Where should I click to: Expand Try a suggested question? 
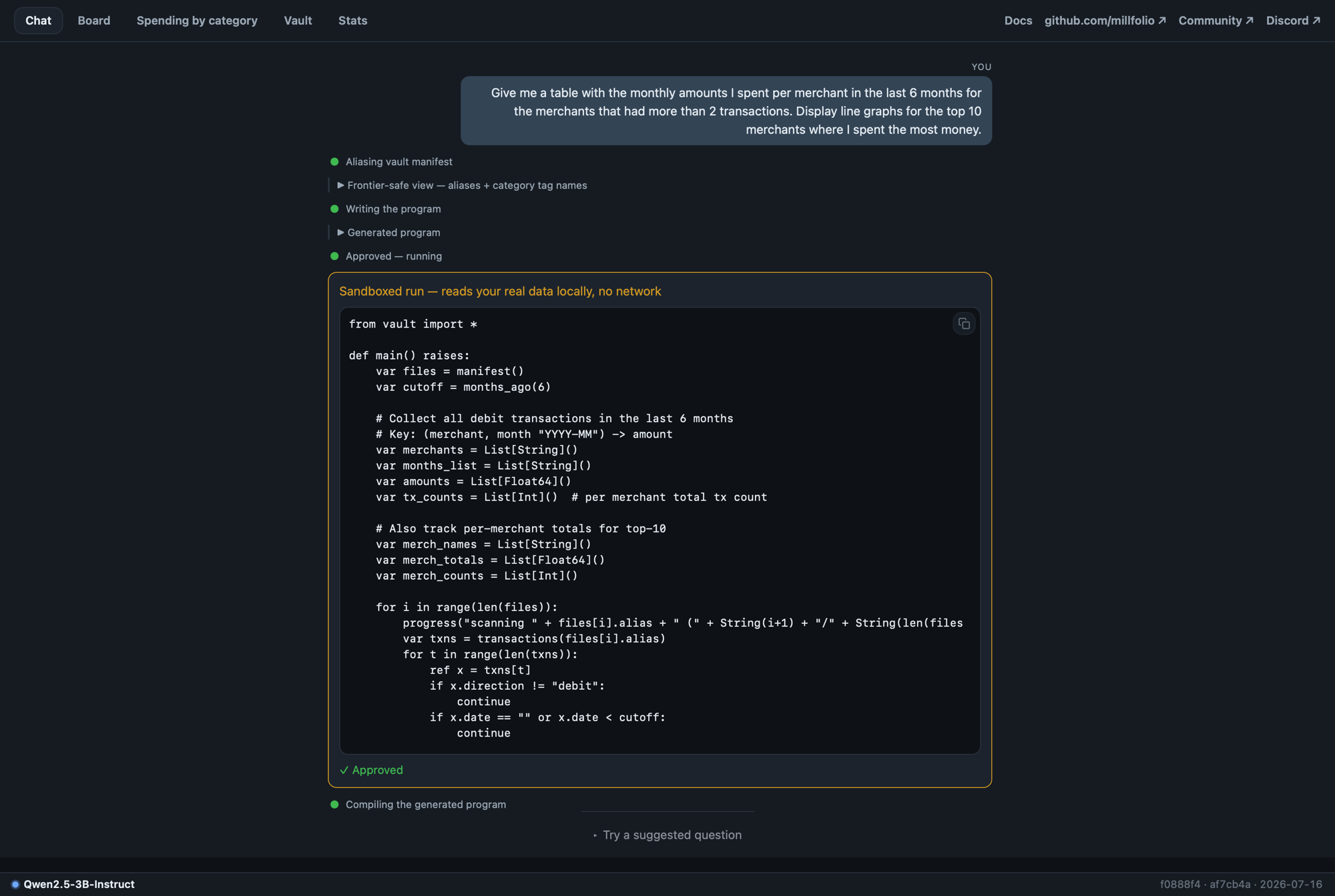click(x=667, y=835)
